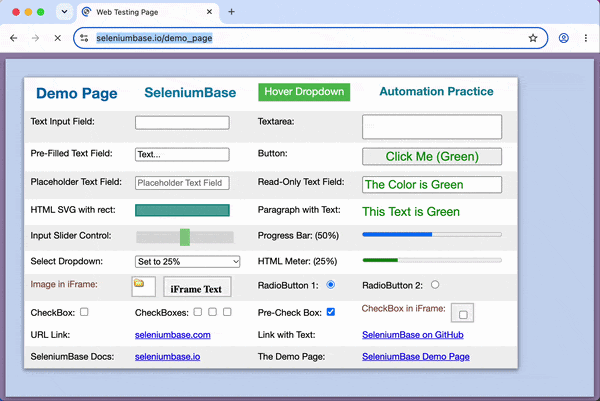Click the address bar URL
600x401 pixels.
(x=154, y=38)
